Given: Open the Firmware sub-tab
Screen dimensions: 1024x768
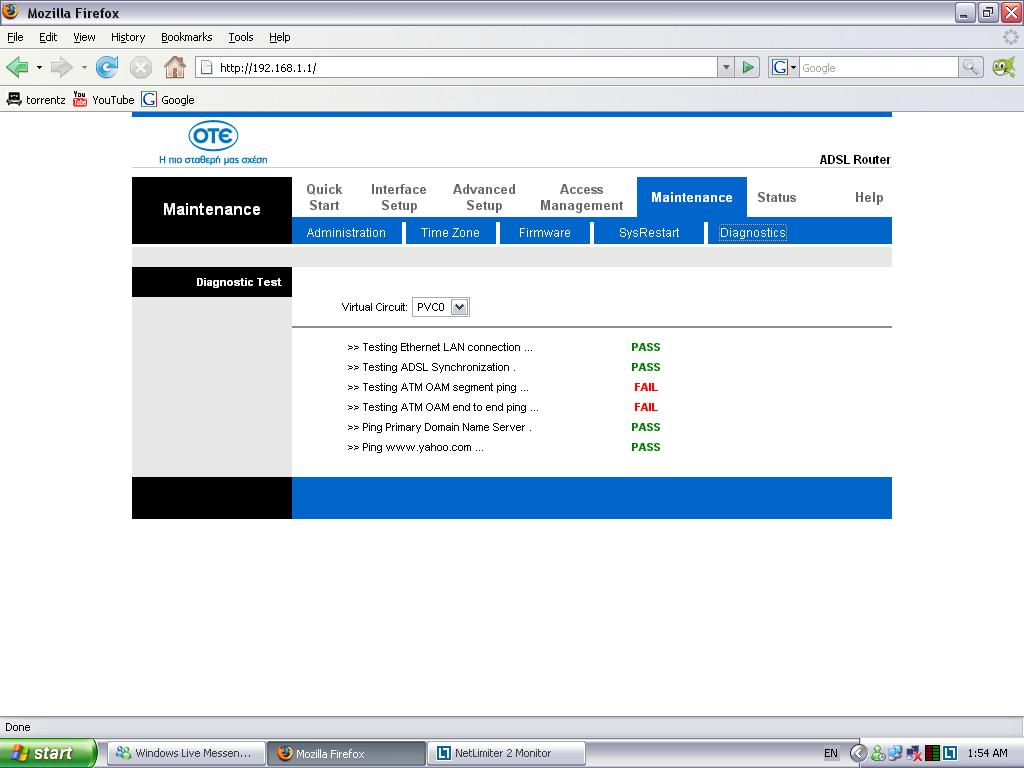Looking at the screenshot, I should pyautogui.click(x=545, y=232).
